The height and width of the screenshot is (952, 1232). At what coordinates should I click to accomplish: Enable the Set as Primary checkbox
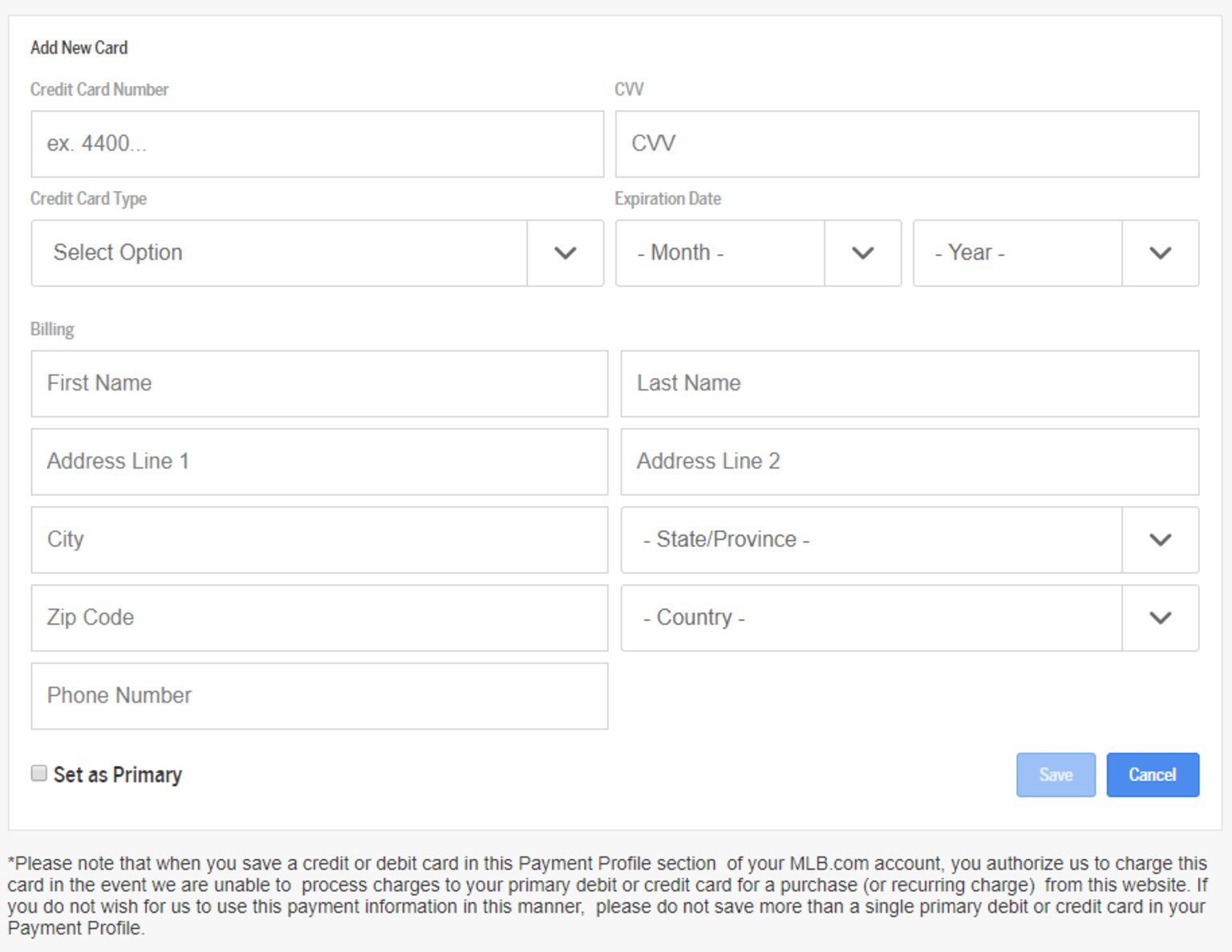[38, 773]
